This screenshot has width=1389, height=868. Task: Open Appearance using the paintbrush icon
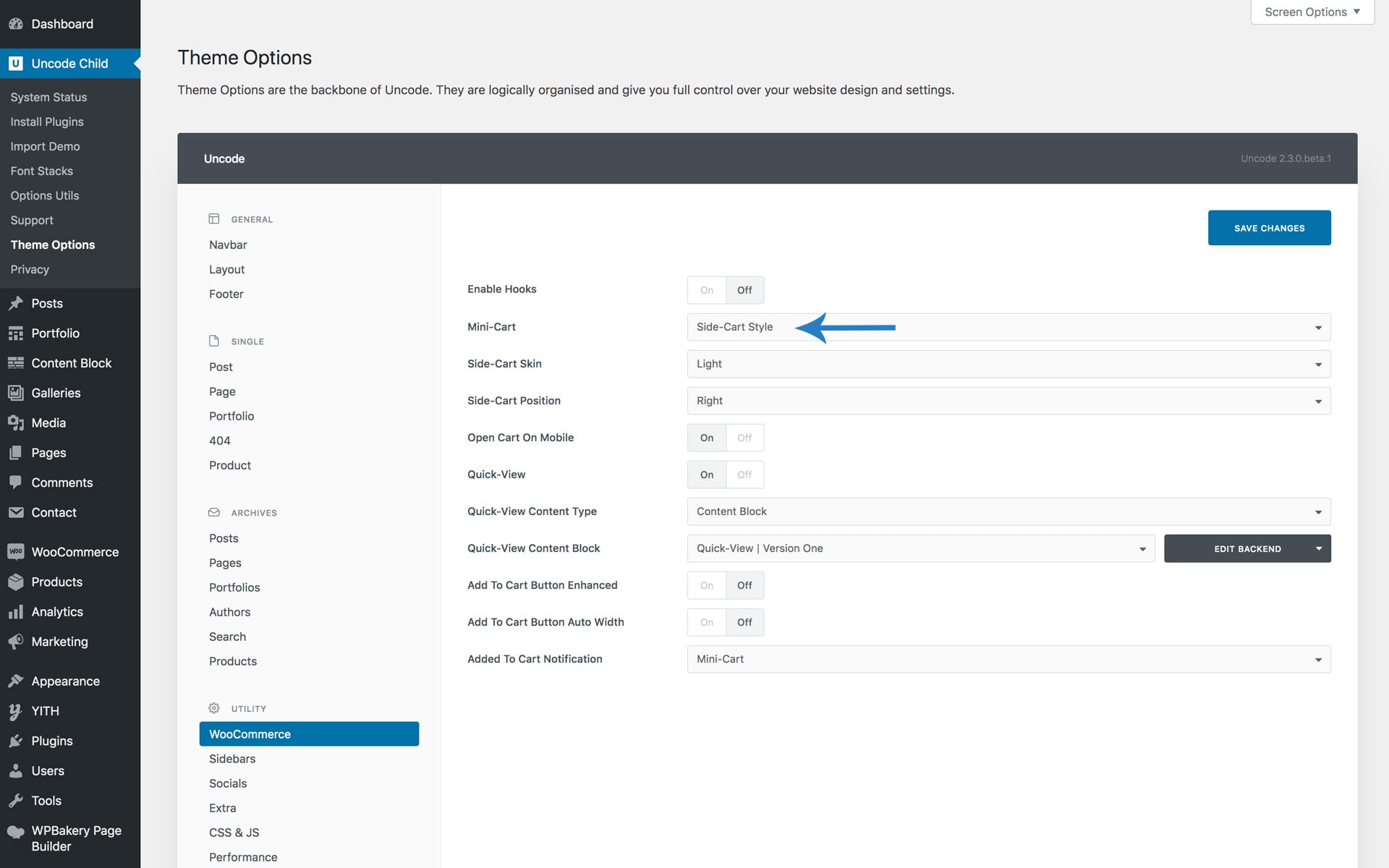pyautogui.click(x=15, y=681)
